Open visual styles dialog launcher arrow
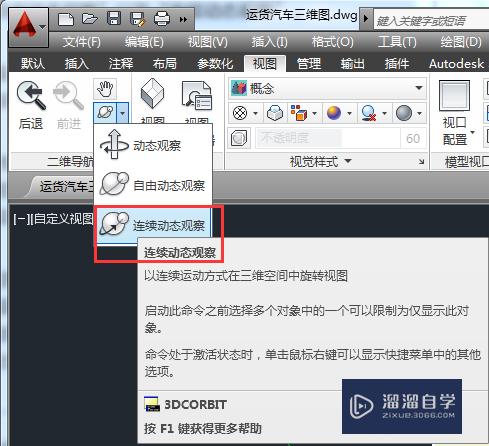 click(x=421, y=162)
